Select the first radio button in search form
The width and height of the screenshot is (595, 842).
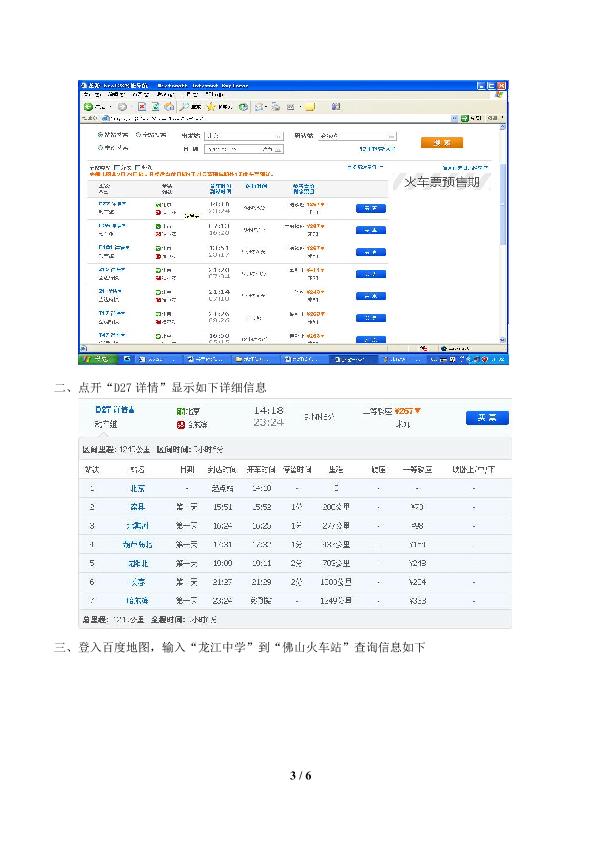coord(100,135)
